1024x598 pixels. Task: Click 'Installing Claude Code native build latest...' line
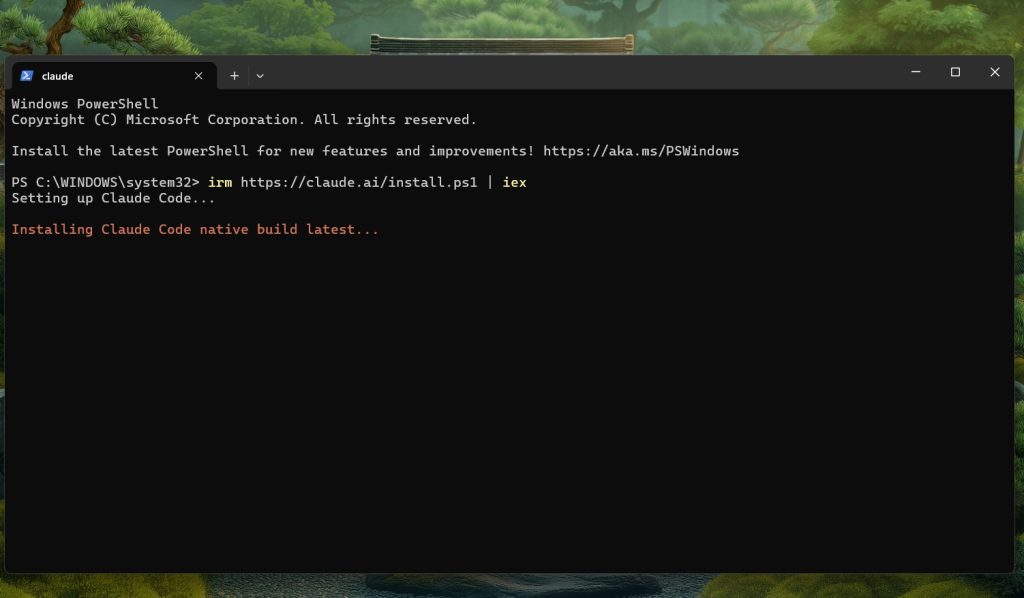coord(195,229)
